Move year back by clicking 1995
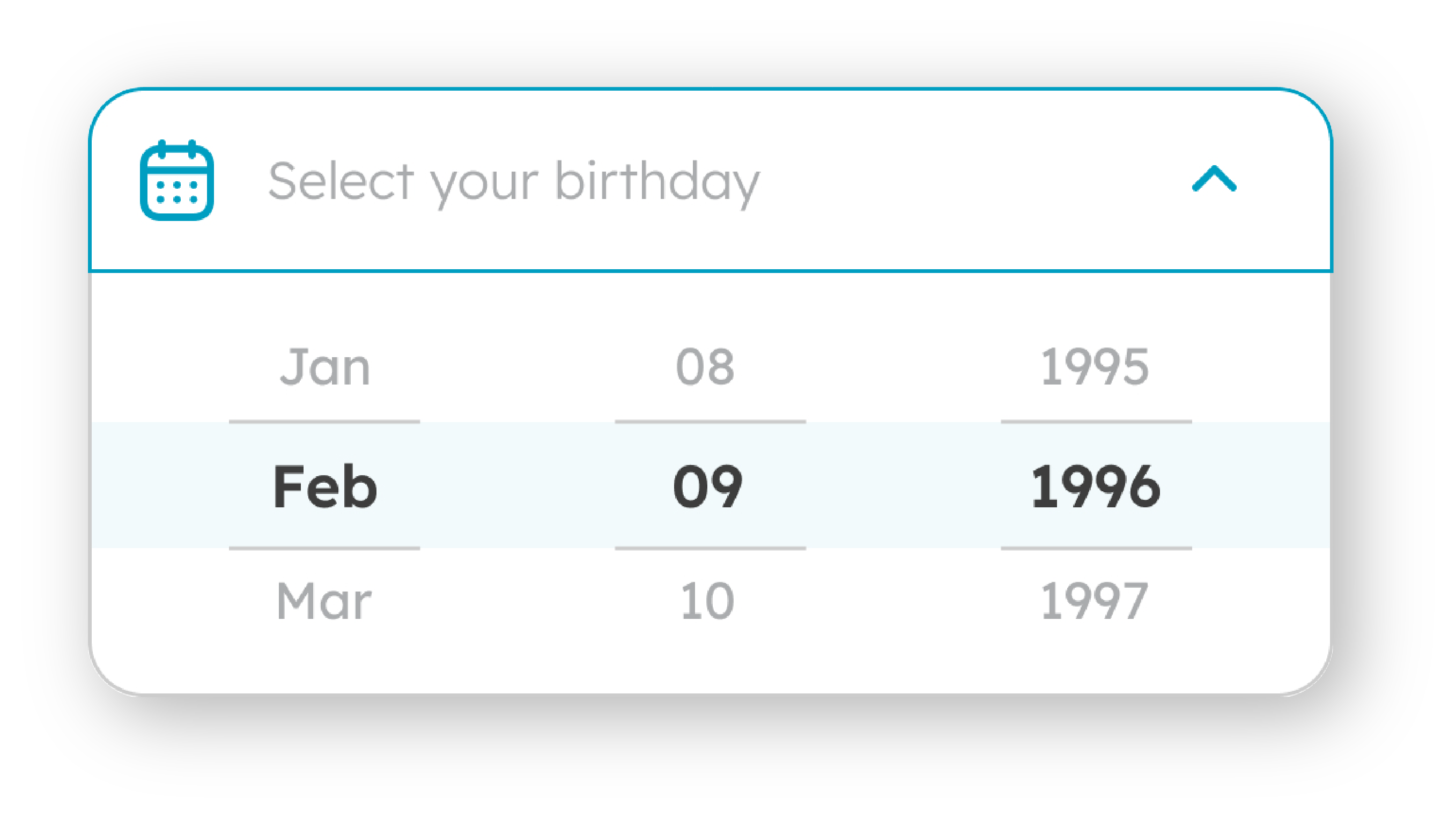The height and width of the screenshot is (820, 1456). click(1095, 367)
